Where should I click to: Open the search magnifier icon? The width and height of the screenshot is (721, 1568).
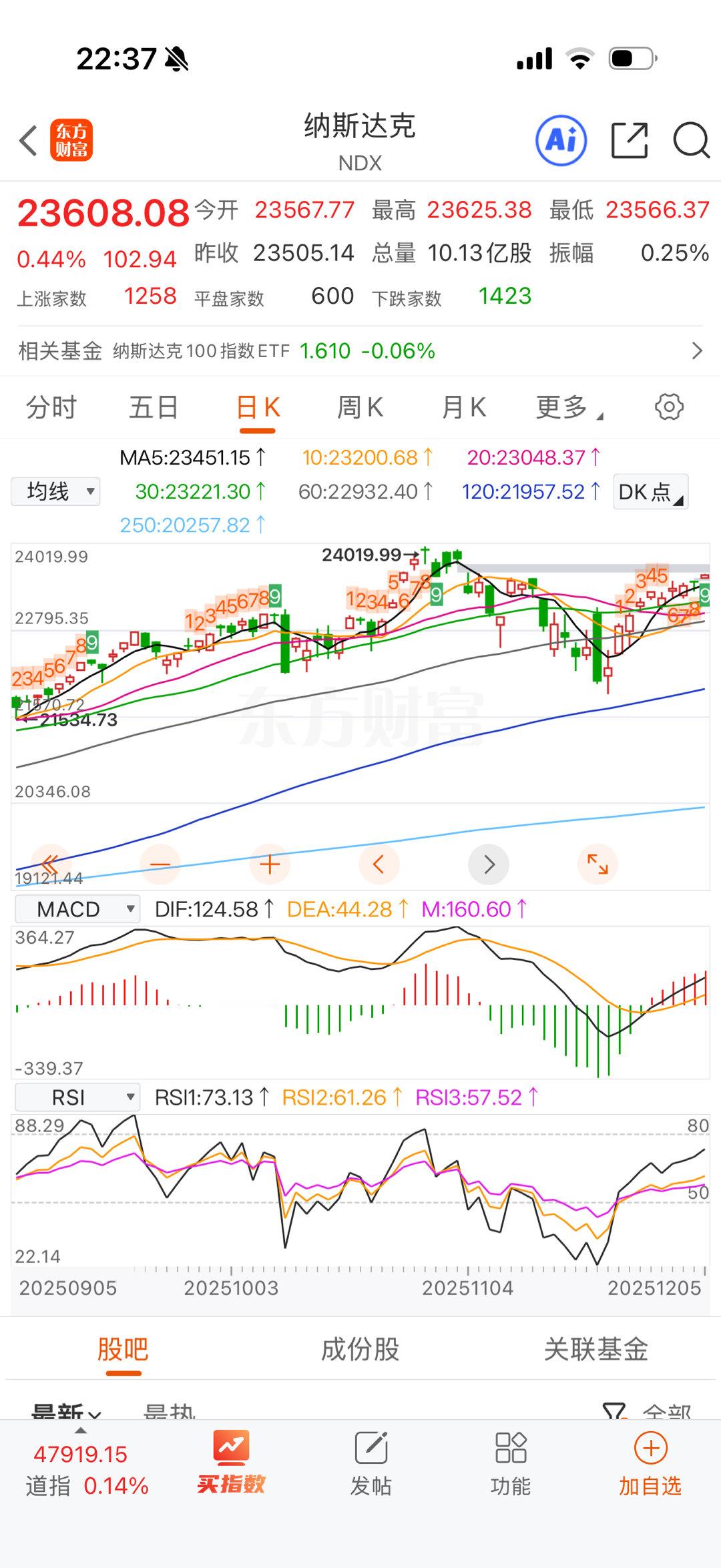691,140
